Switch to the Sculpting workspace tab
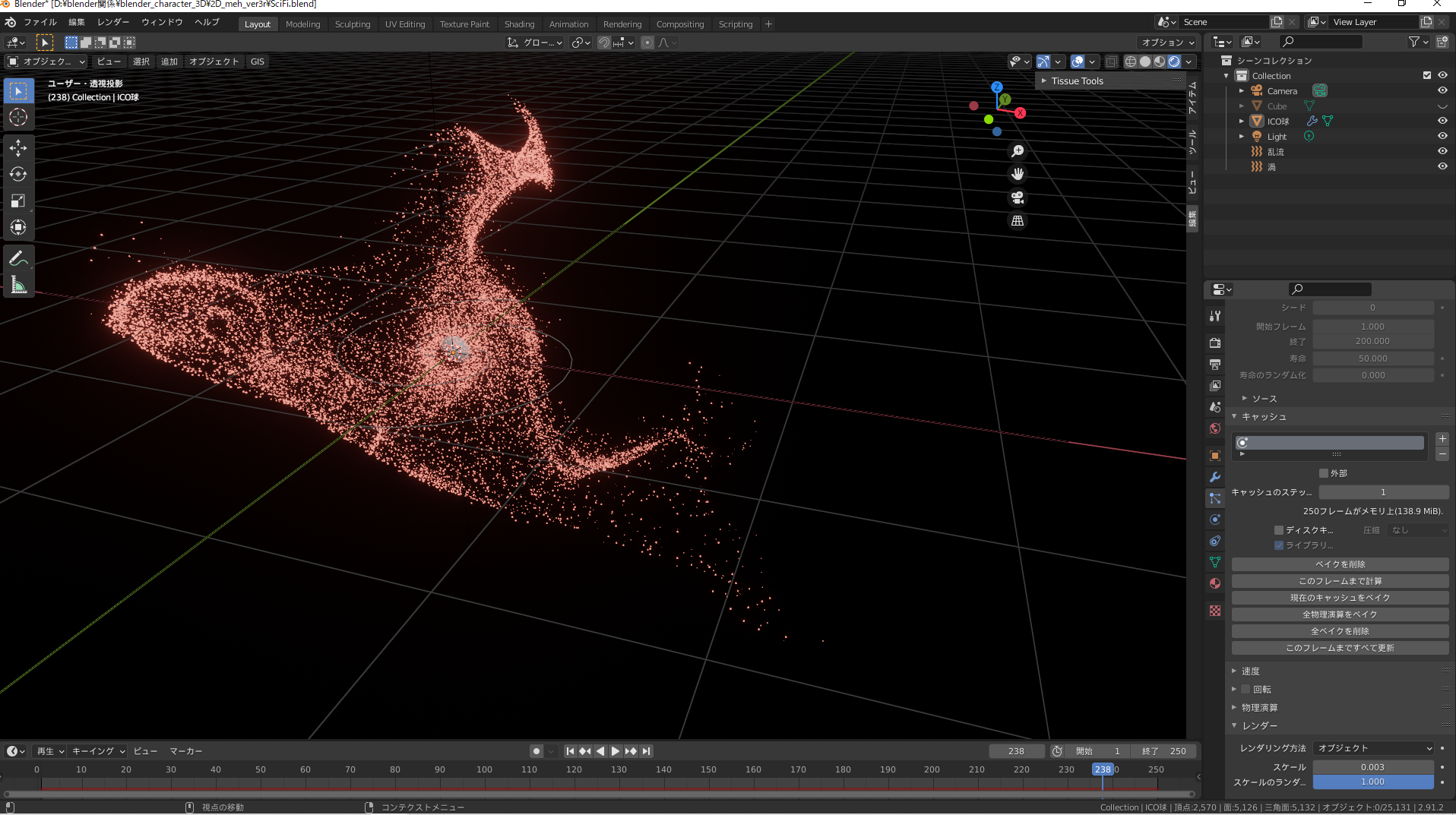Screen dimensions: 1456x815 click(x=353, y=24)
